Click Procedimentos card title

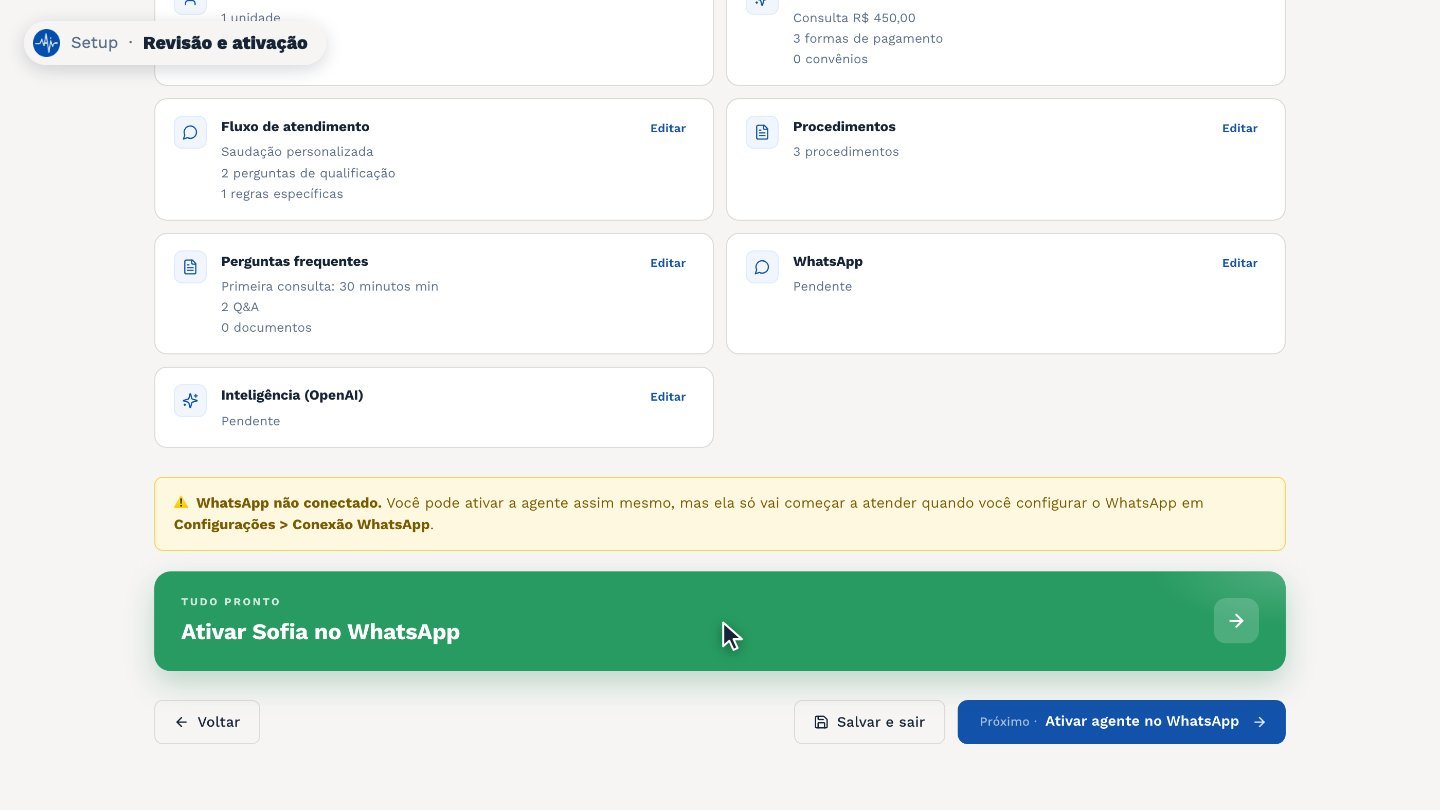[844, 127]
